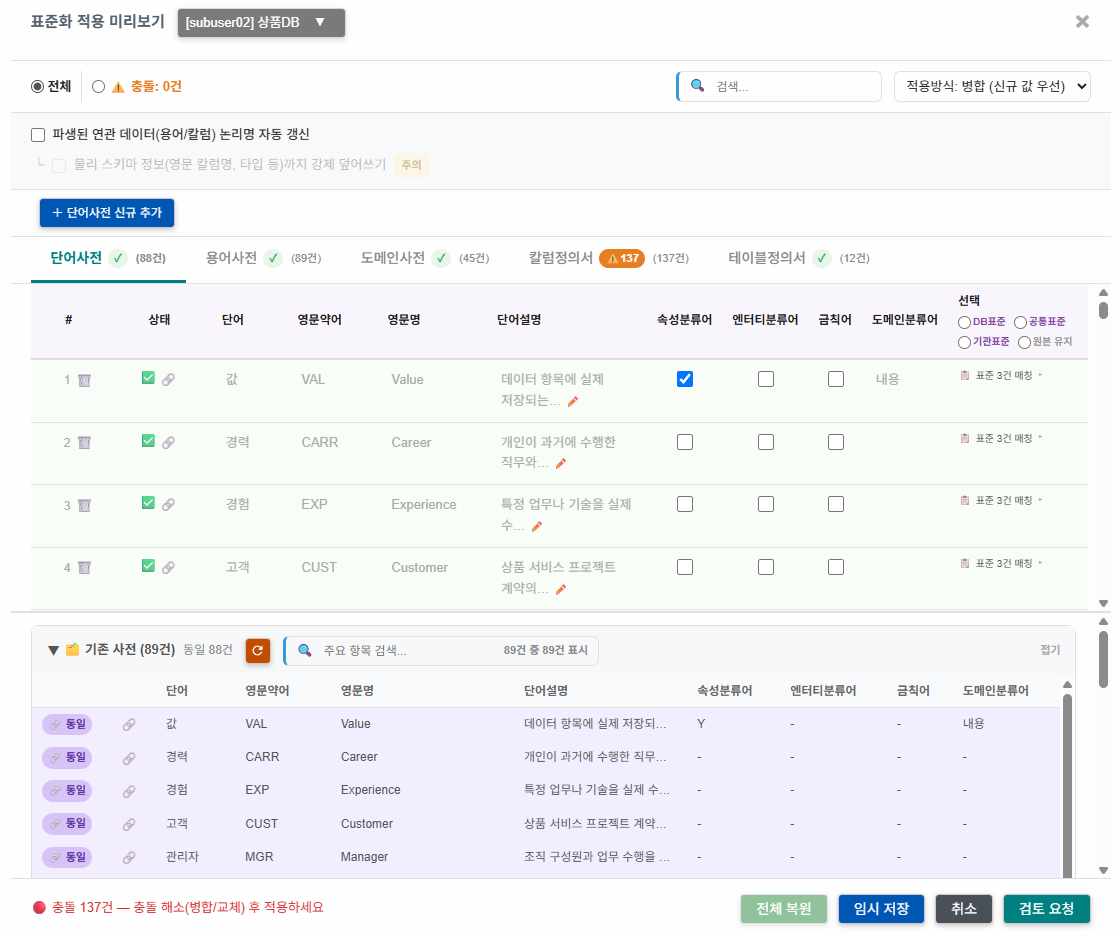Screen dimensions: 1120x934
Task: Check 속성분류어 for the 경험 row
Action: coord(685,504)
